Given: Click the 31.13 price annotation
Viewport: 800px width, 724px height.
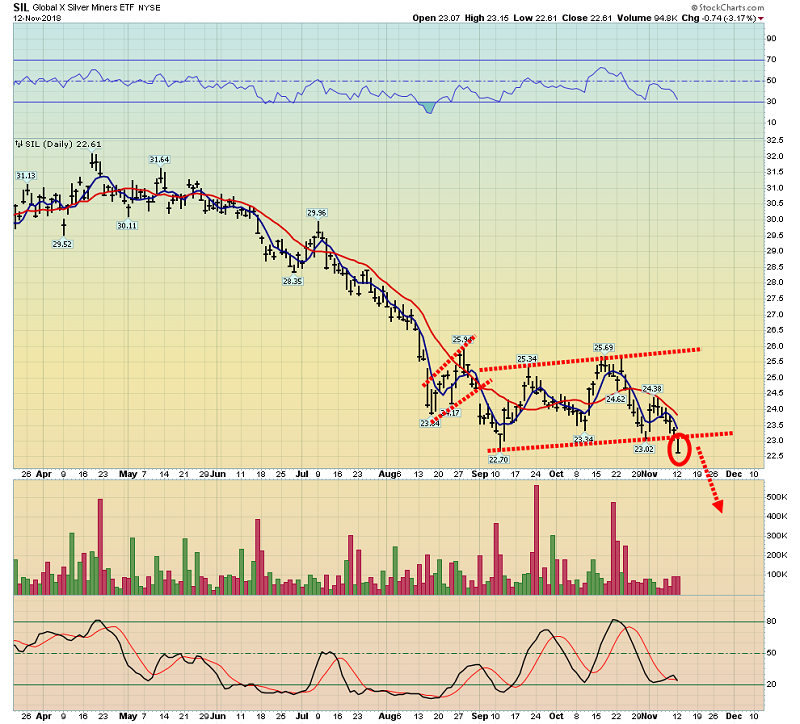Looking at the screenshot, I should click(26, 176).
